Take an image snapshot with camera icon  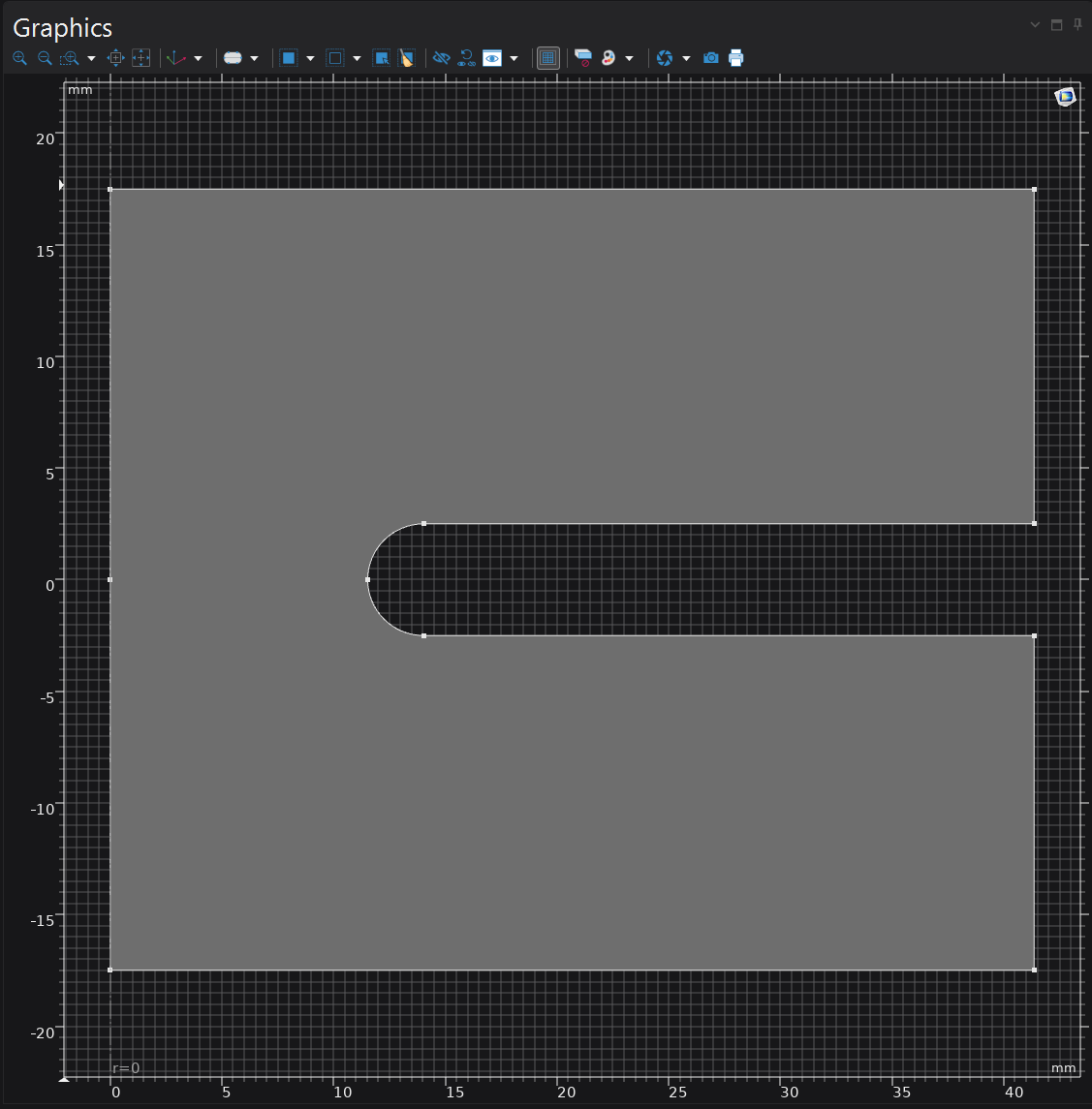pyautogui.click(x=711, y=58)
